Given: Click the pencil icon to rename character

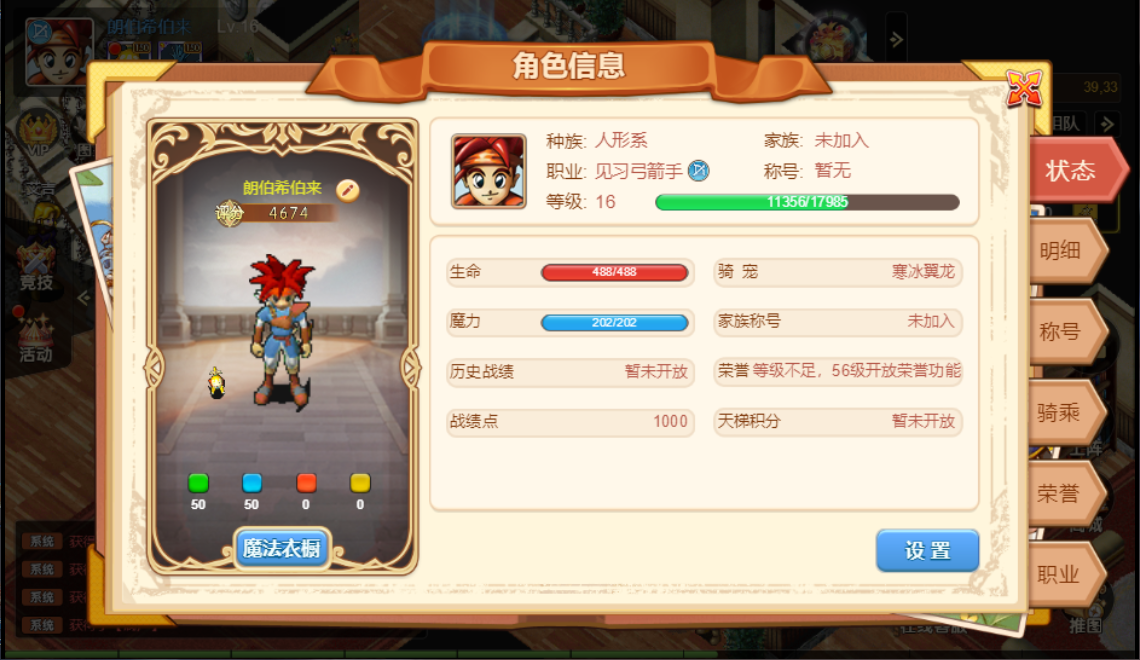Looking at the screenshot, I should pyautogui.click(x=348, y=190).
